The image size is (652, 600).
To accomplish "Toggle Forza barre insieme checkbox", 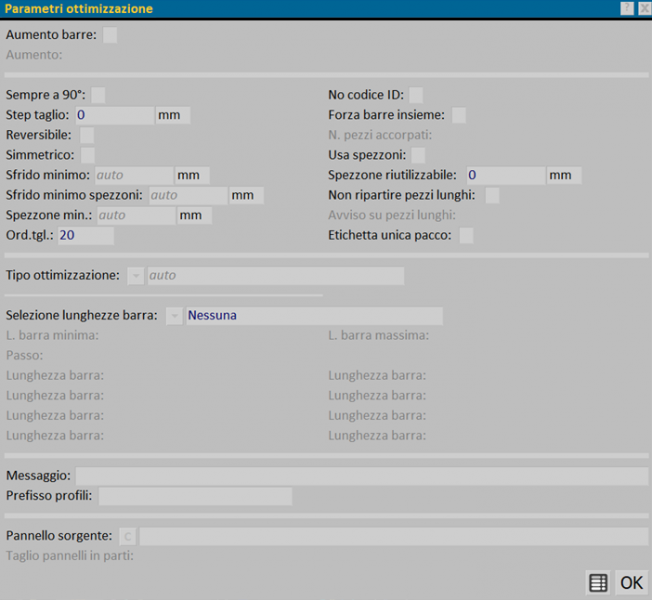I will (458, 115).
